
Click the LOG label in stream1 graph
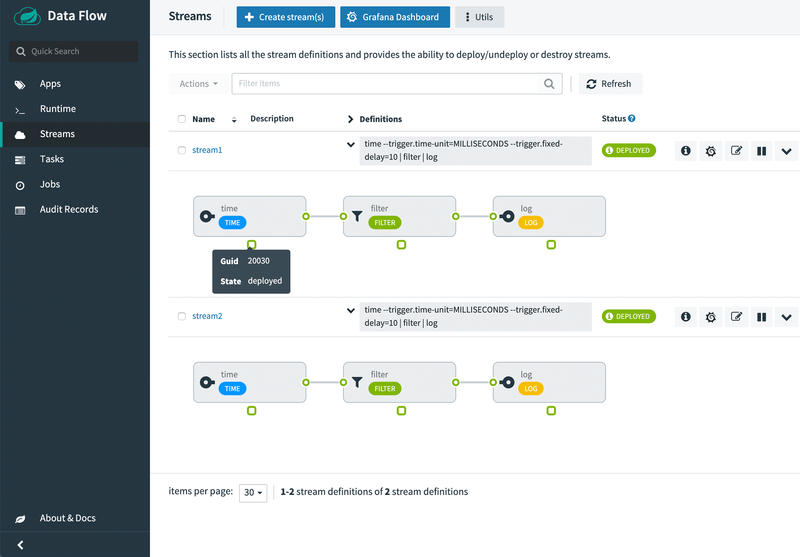(531, 222)
